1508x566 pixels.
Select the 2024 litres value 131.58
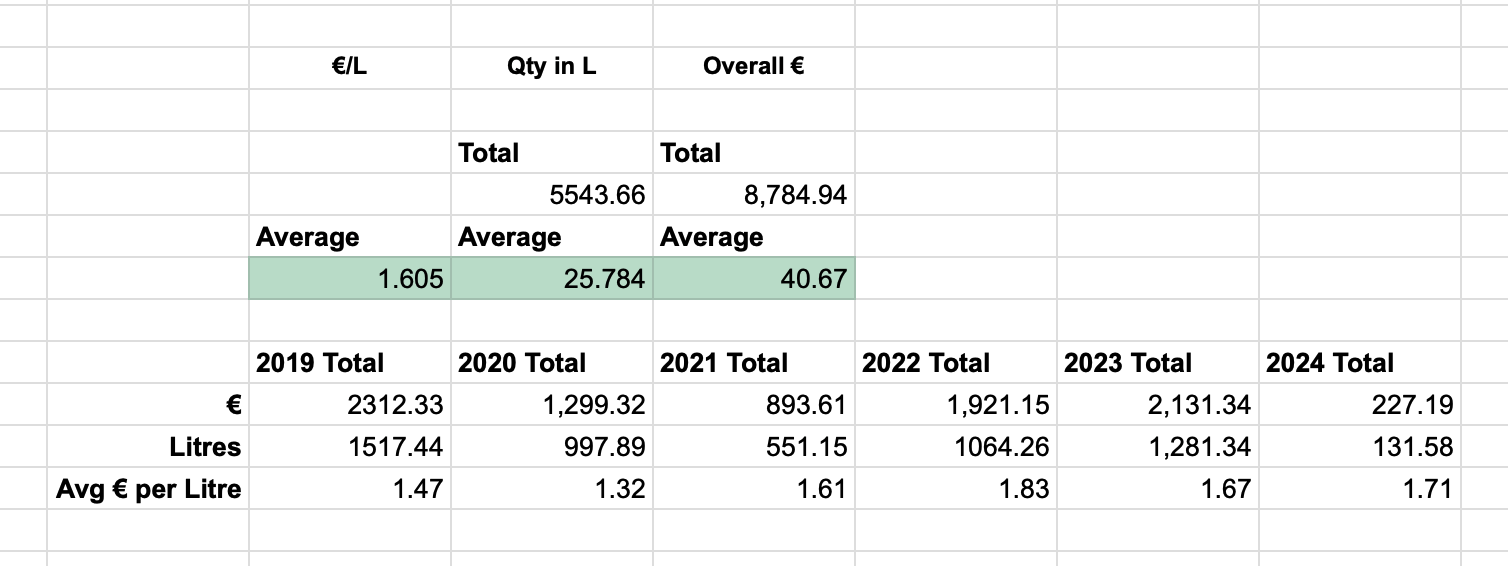point(1359,447)
